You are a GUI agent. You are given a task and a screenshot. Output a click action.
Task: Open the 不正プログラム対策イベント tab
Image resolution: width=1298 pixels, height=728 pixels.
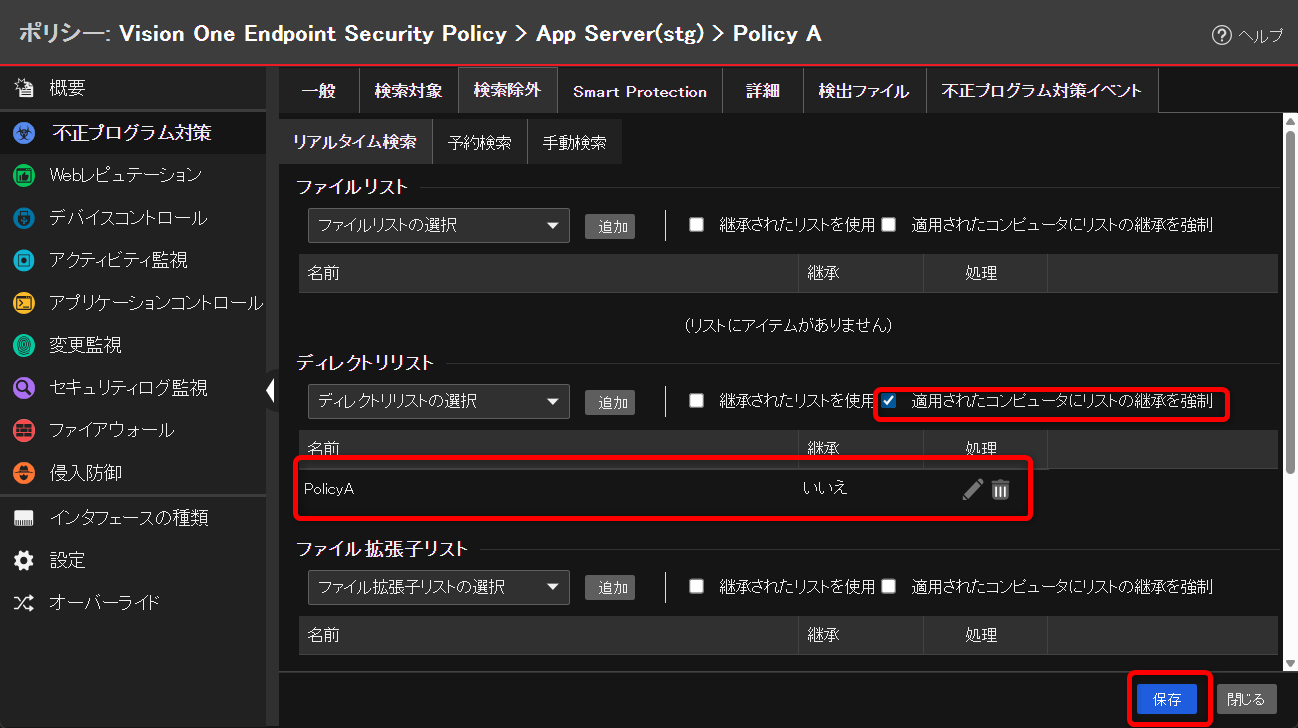pos(1042,91)
